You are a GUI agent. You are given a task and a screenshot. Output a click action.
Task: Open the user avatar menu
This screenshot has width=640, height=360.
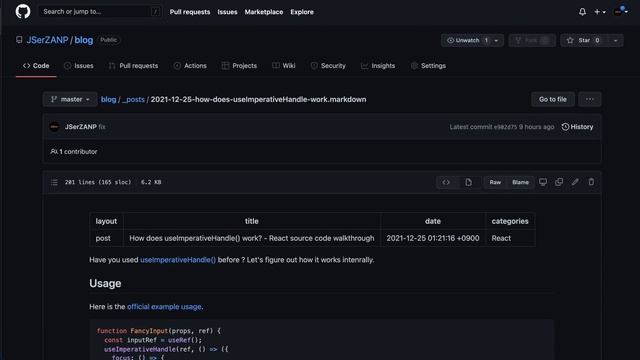click(x=621, y=12)
